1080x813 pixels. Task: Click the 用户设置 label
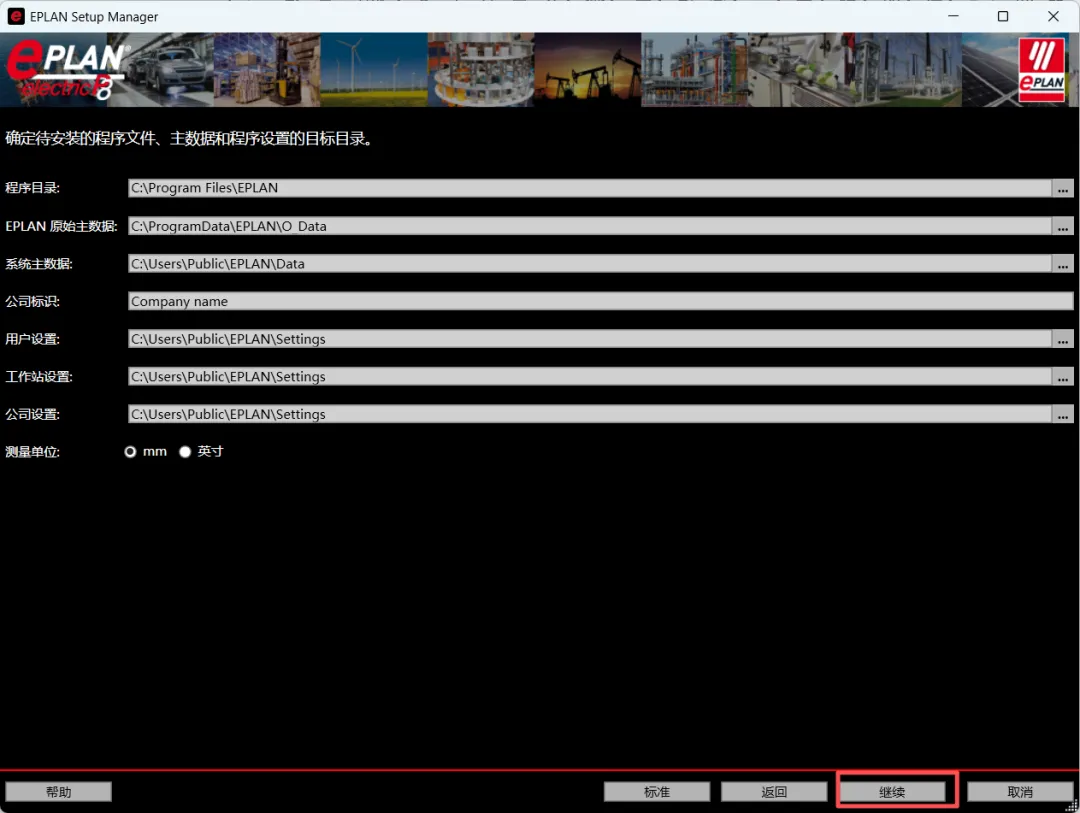(32, 339)
